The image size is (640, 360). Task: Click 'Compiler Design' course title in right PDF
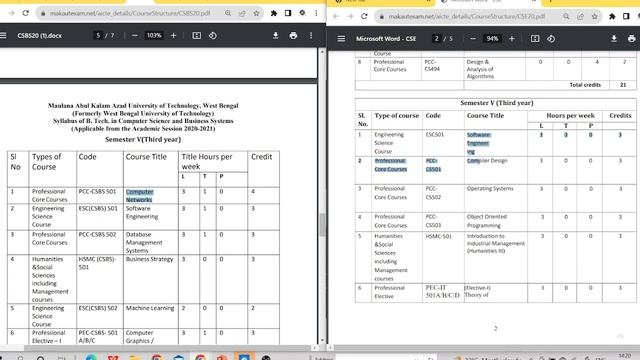(487, 161)
